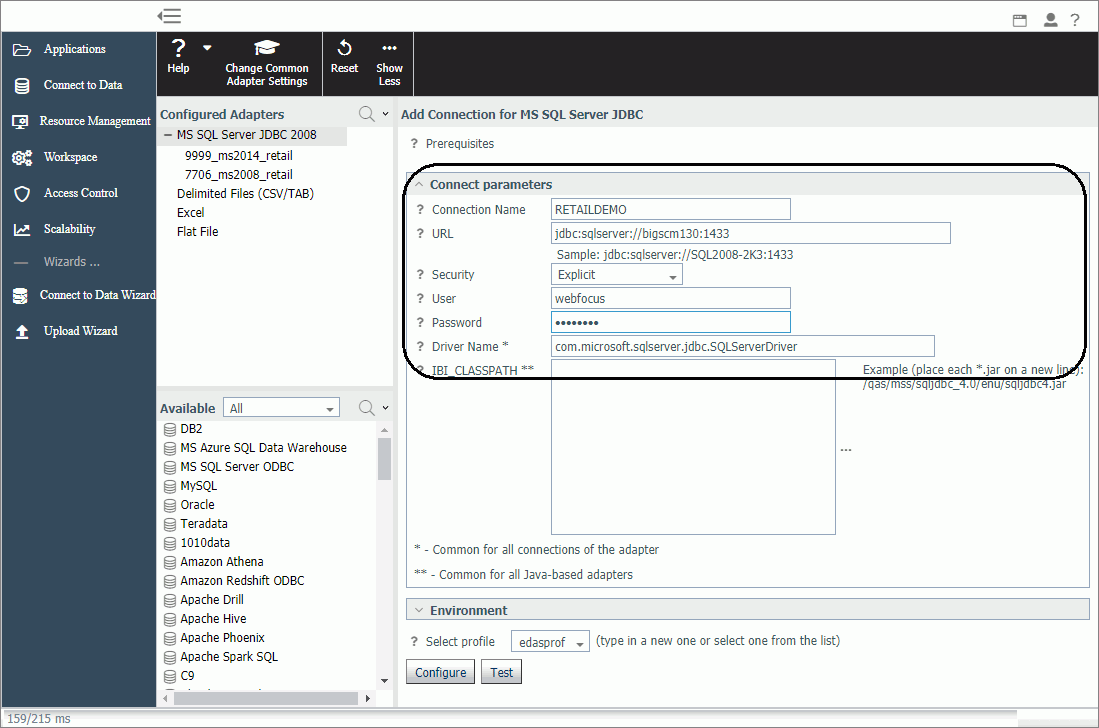
Task: Select Delimited Files (CSV/TAB) adapter
Action: (x=245, y=193)
